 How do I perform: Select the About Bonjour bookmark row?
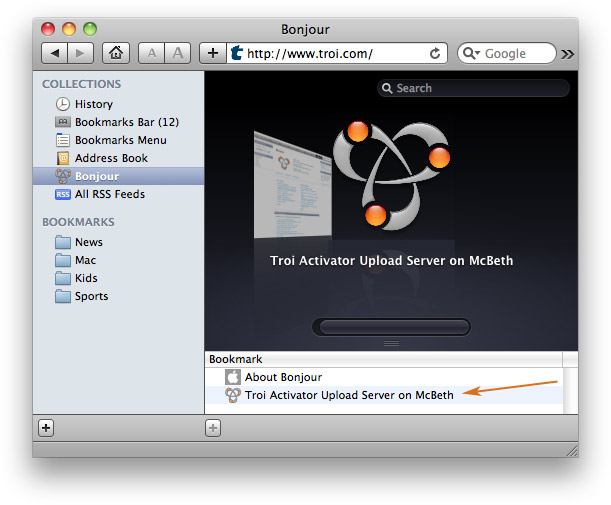[384, 377]
